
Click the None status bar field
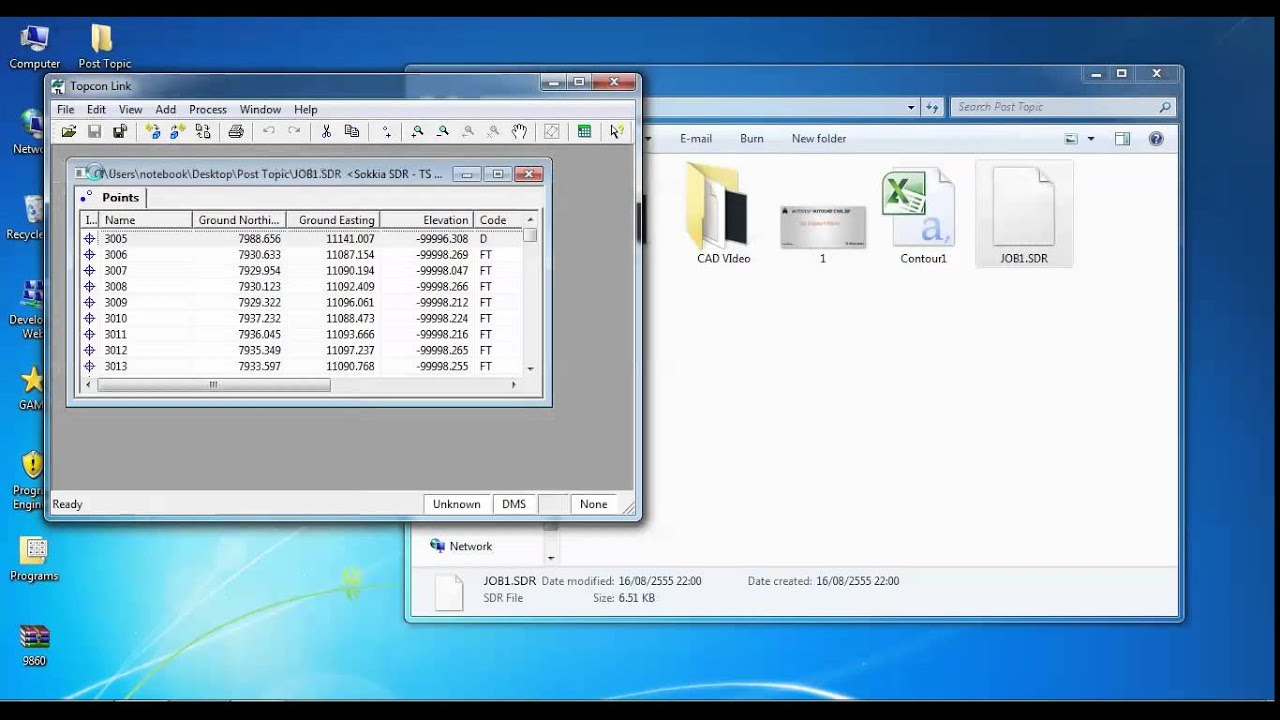(593, 504)
